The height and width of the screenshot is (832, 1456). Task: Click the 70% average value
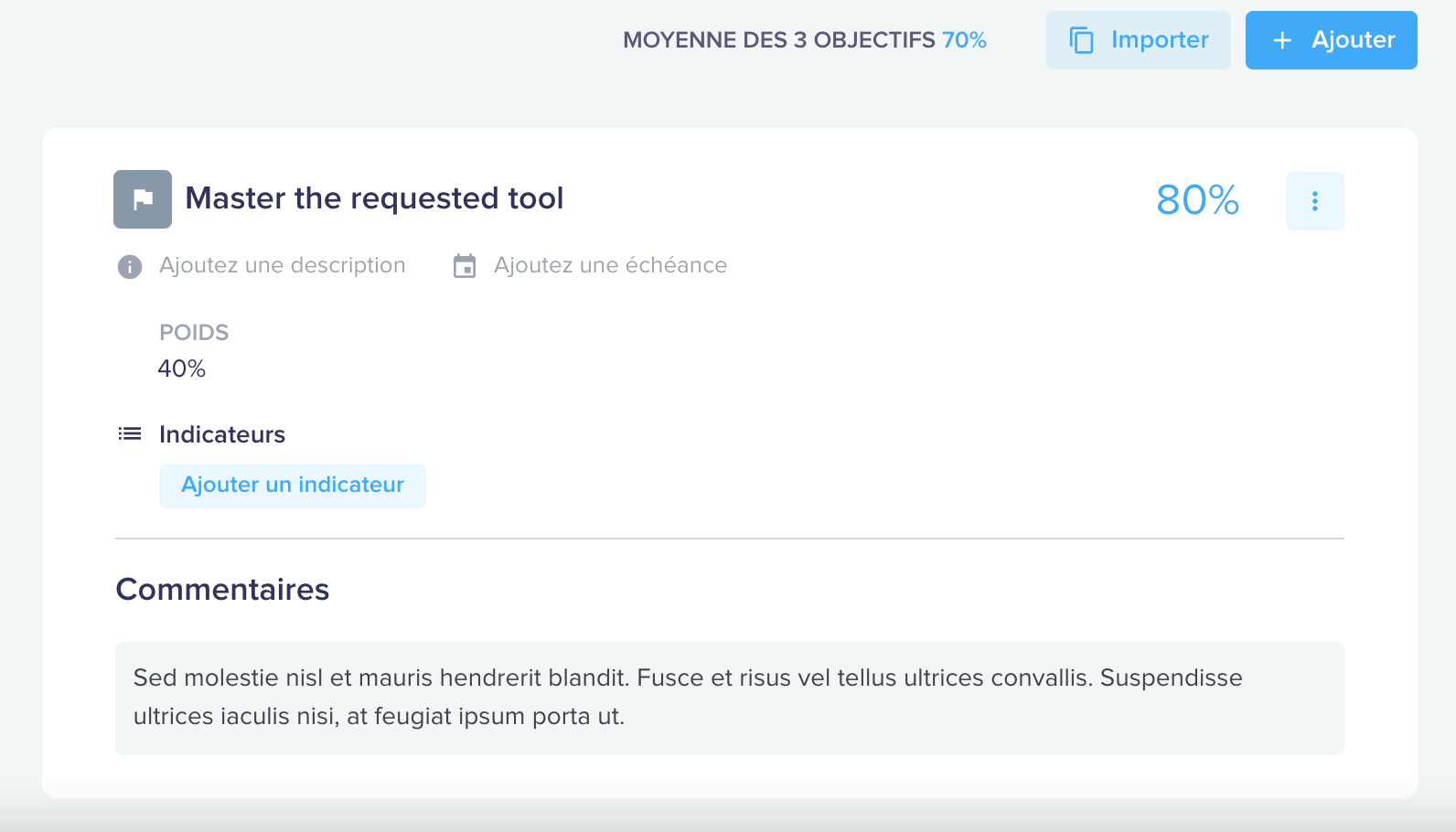[x=964, y=40]
